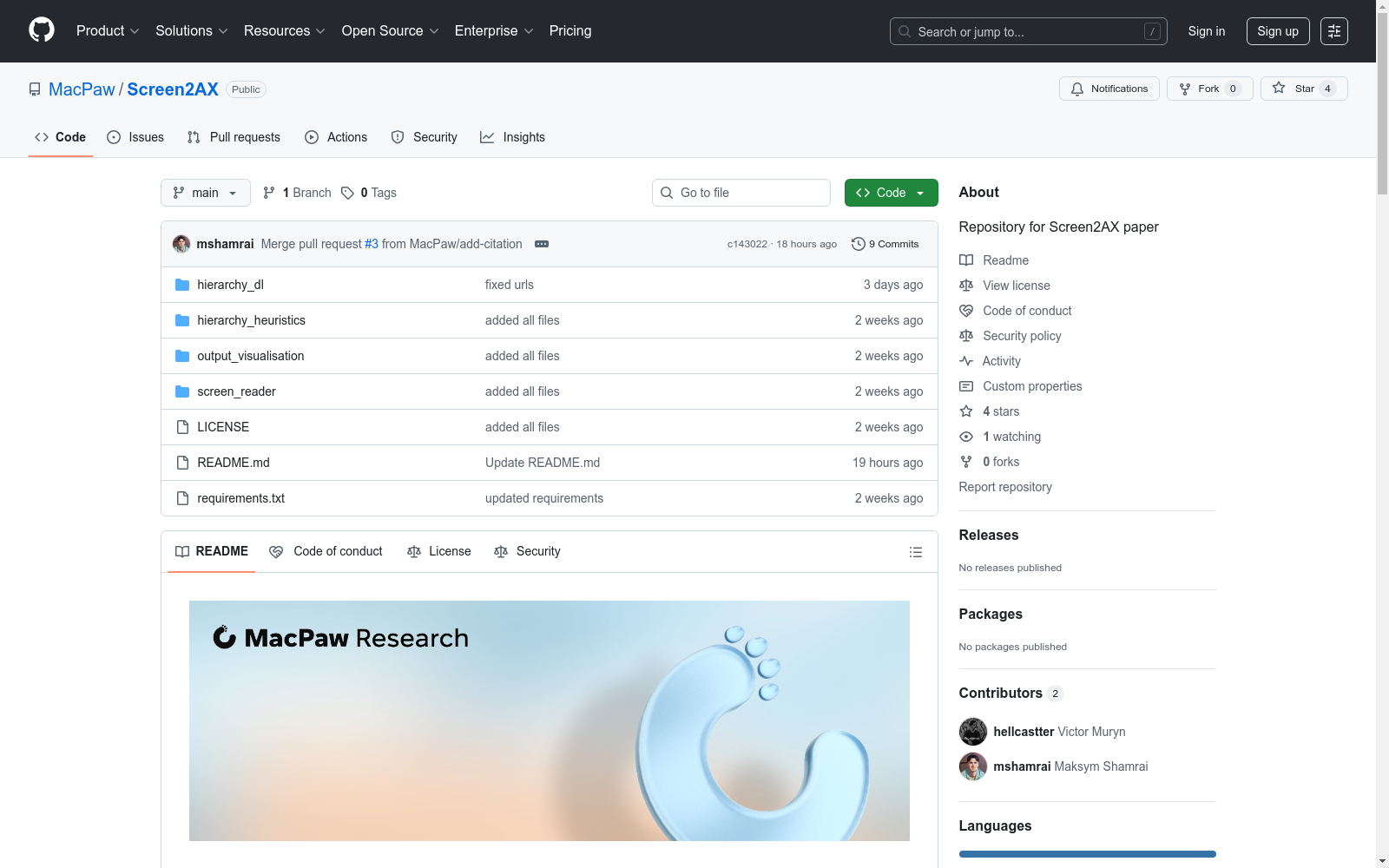
Task: Click the Search or jump to field
Action: (x=1029, y=31)
